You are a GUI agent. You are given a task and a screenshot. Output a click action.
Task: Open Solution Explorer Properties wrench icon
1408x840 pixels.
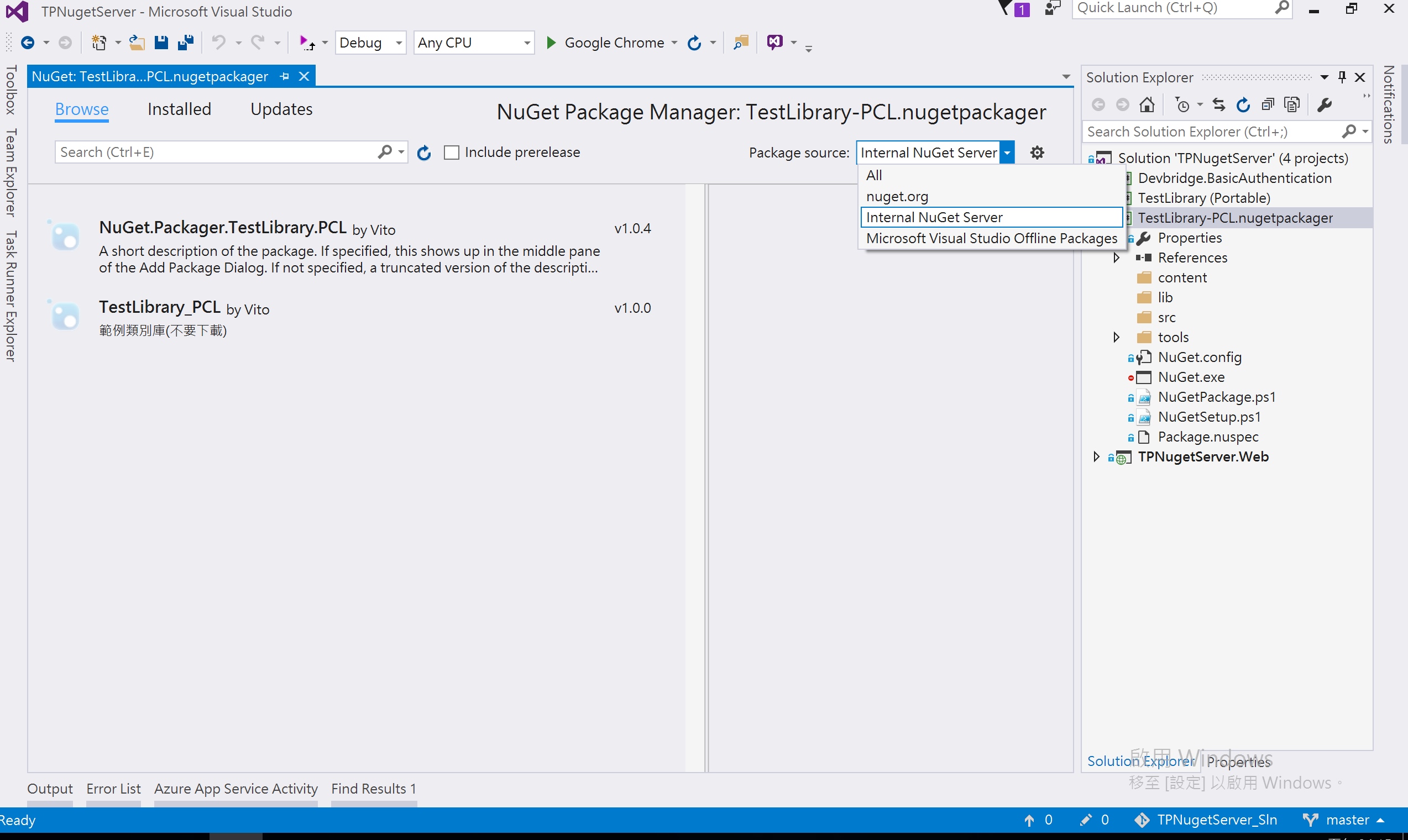pos(1324,104)
